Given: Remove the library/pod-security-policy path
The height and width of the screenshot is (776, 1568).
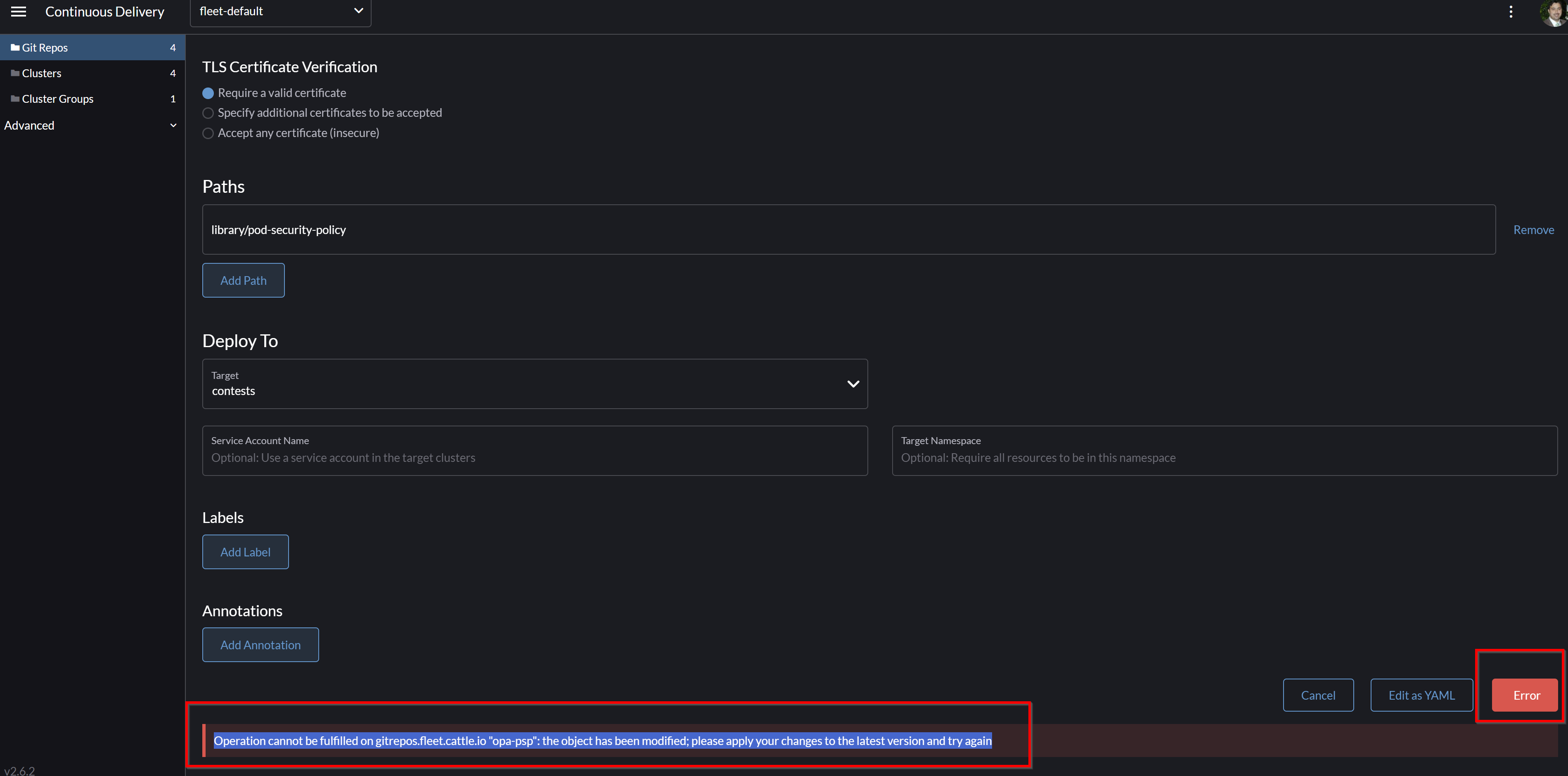Looking at the screenshot, I should pos(1533,229).
